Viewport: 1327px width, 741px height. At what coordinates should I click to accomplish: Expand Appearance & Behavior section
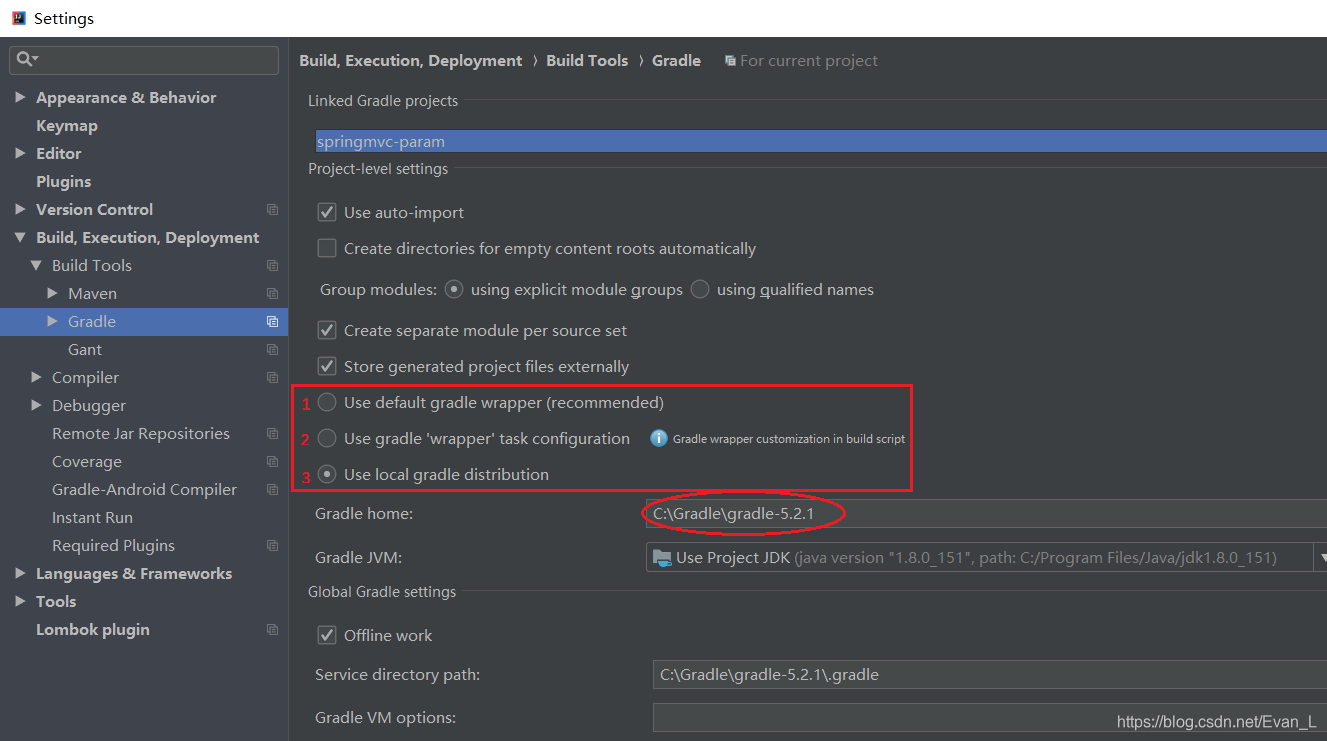click(20, 97)
